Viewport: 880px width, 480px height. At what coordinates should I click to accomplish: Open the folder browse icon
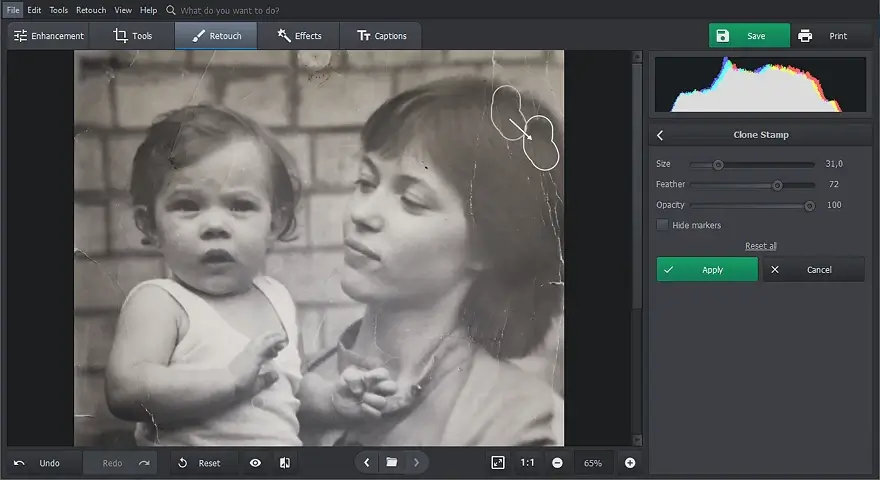392,463
